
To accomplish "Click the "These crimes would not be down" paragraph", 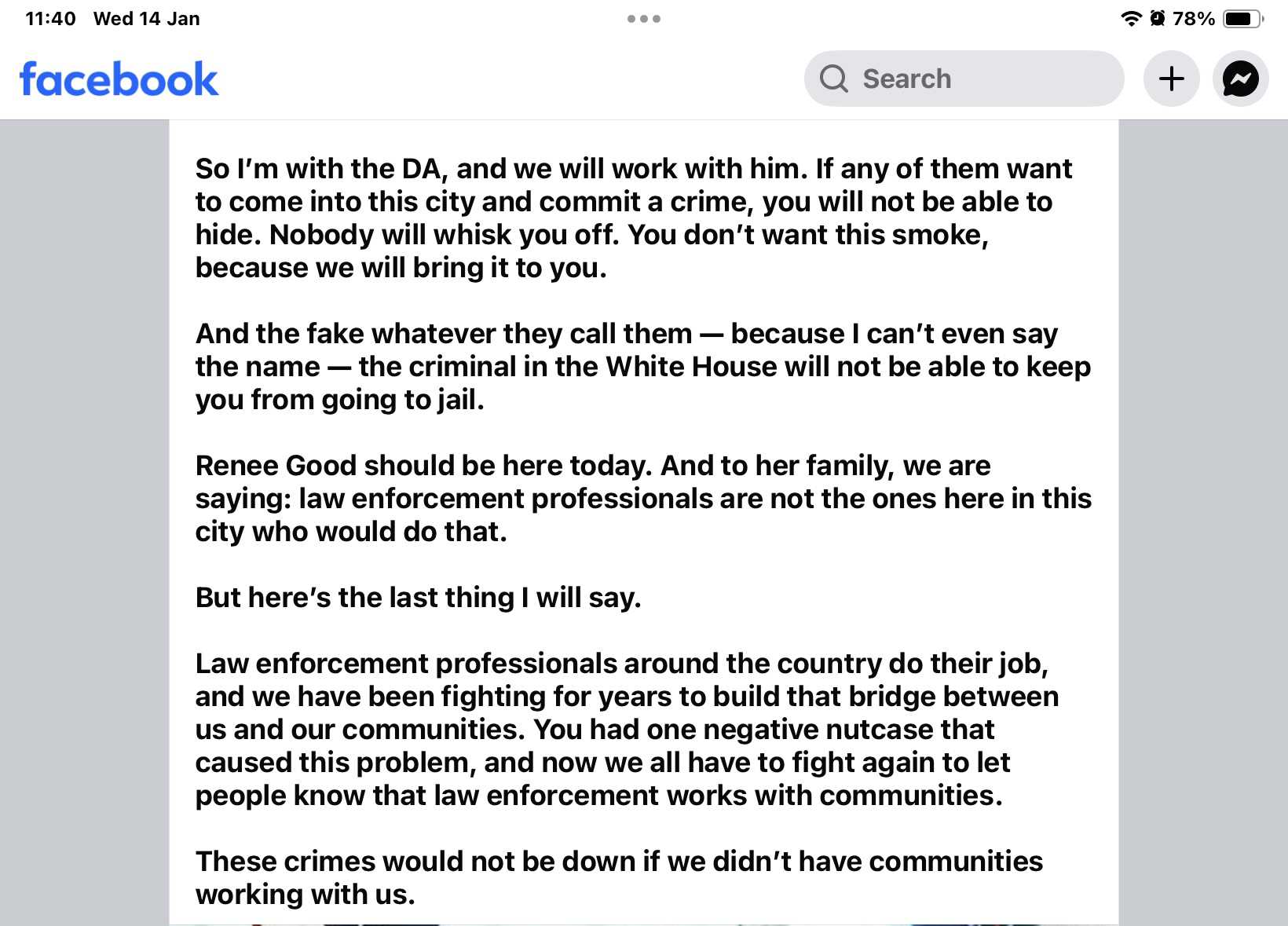I will [x=619, y=877].
